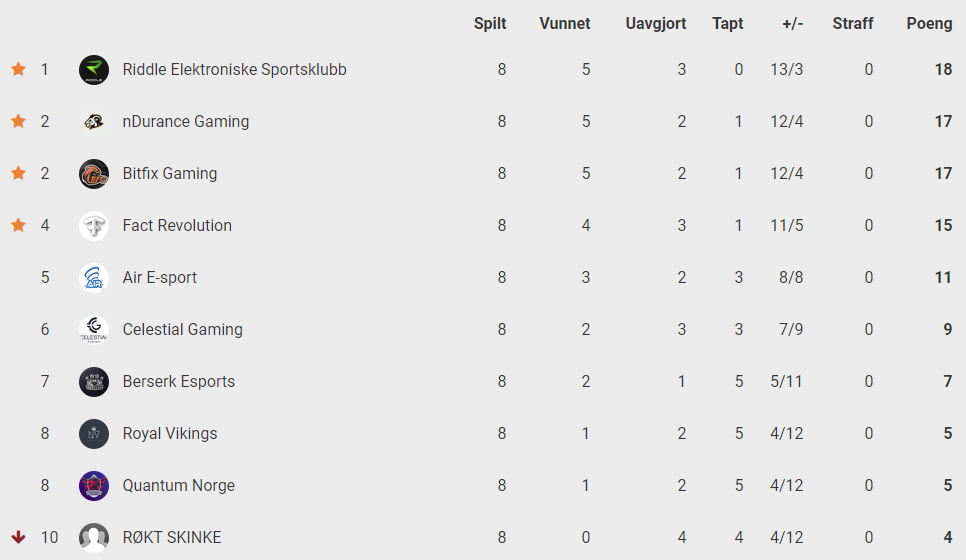Click the Berserk Esports team logo
The width and height of the screenshot is (966, 560).
[94, 382]
